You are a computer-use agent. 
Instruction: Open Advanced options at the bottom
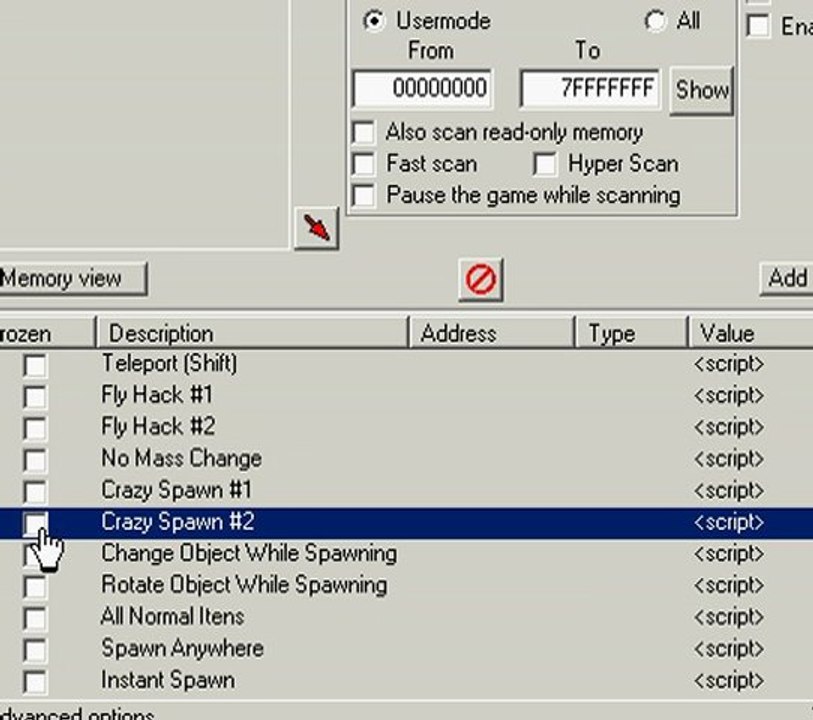[77, 714]
